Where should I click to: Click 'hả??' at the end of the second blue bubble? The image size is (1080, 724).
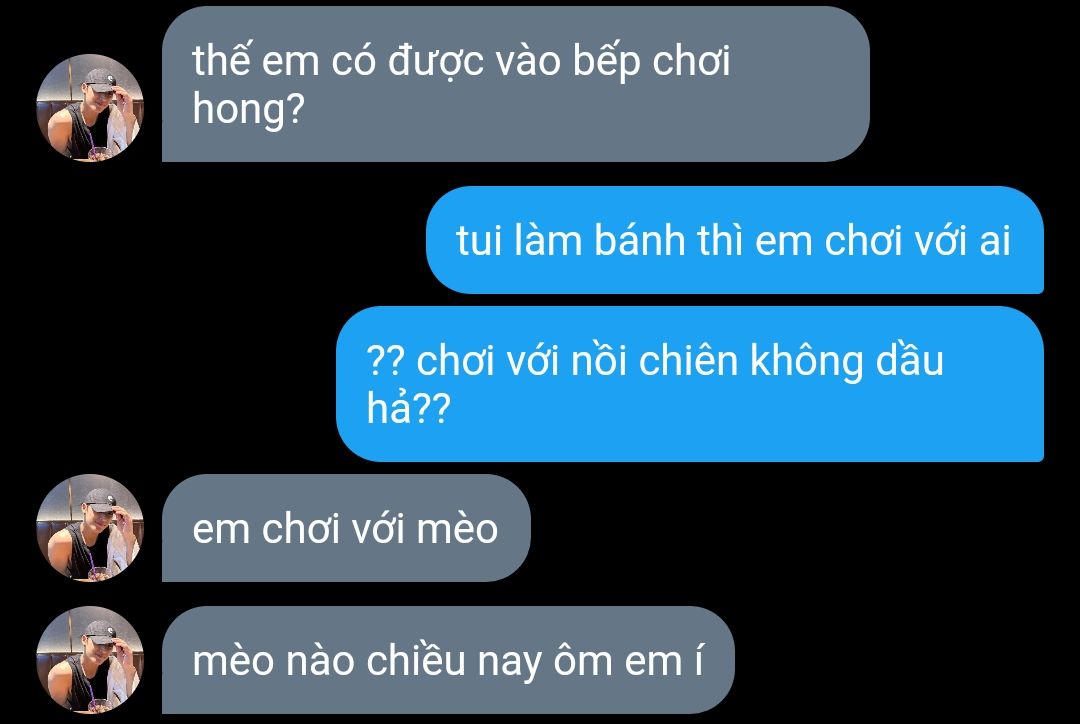(408, 408)
